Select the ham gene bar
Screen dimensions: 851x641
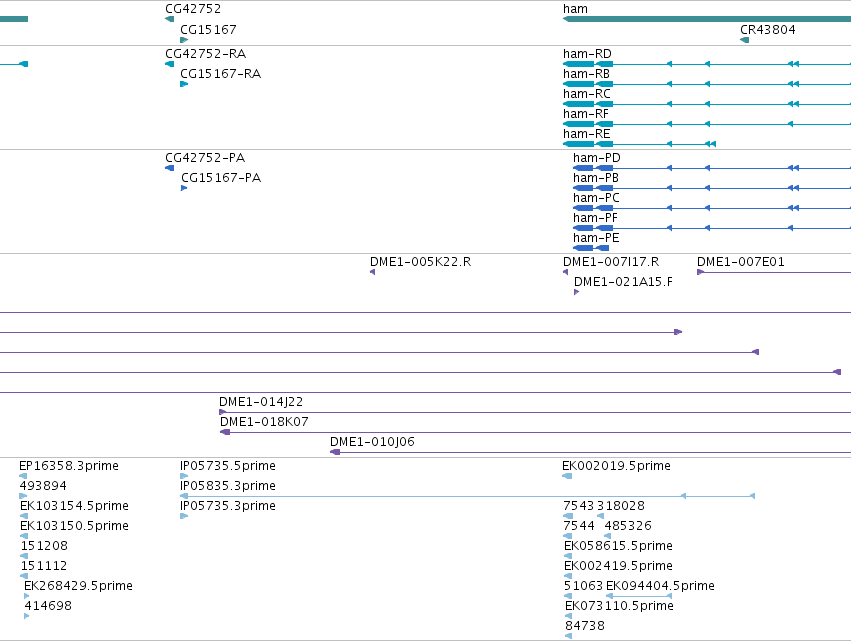pyautogui.click(x=707, y=19)
